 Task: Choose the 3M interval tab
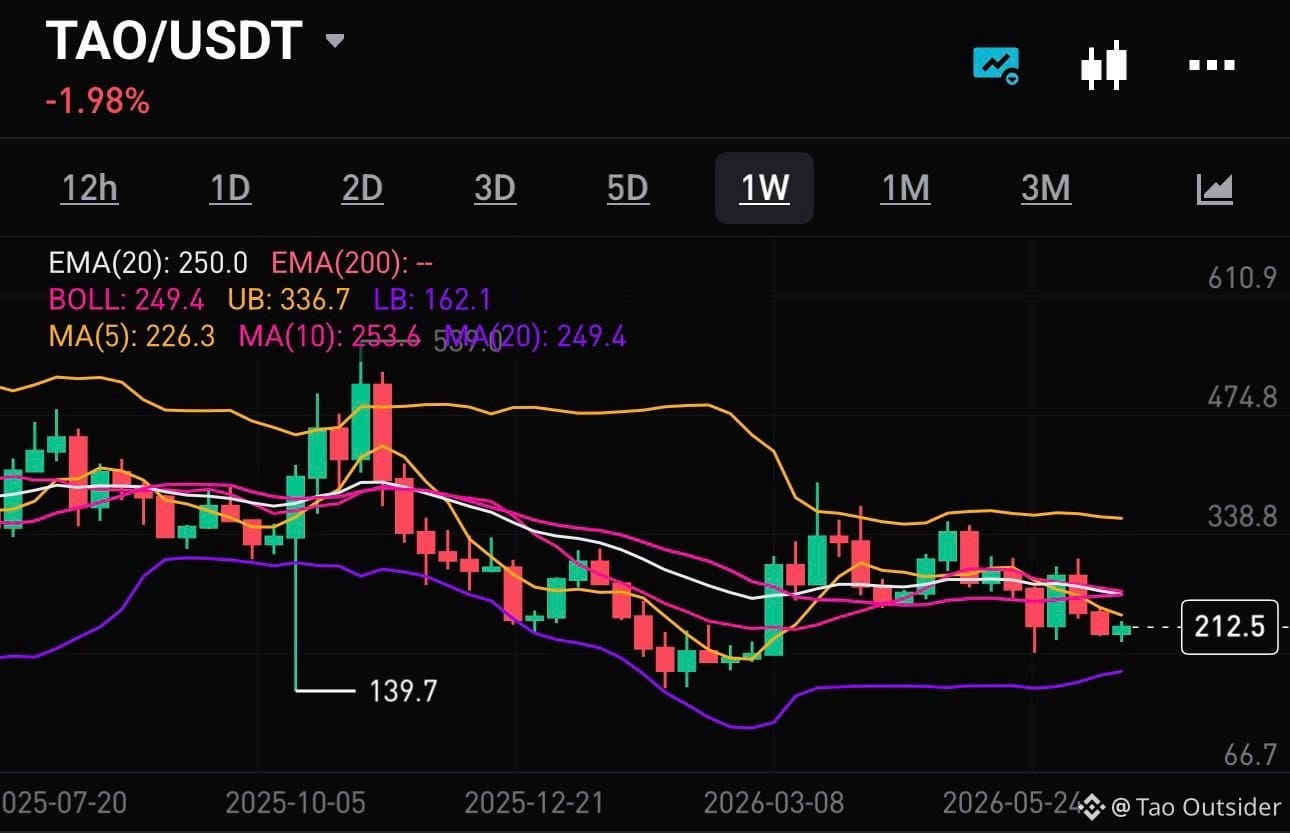click(x=1046, y=188)
